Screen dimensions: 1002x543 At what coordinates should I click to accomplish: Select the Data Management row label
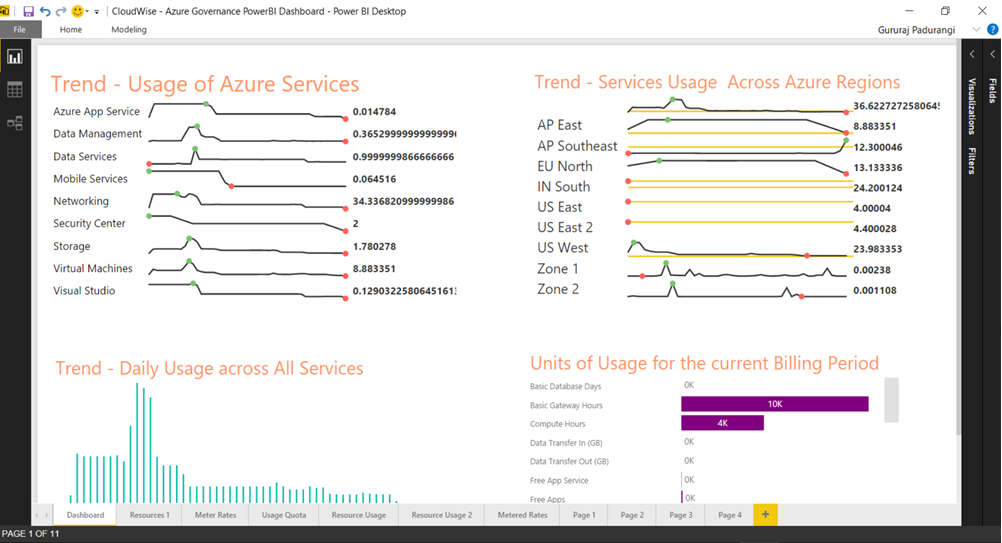point(98,134)
